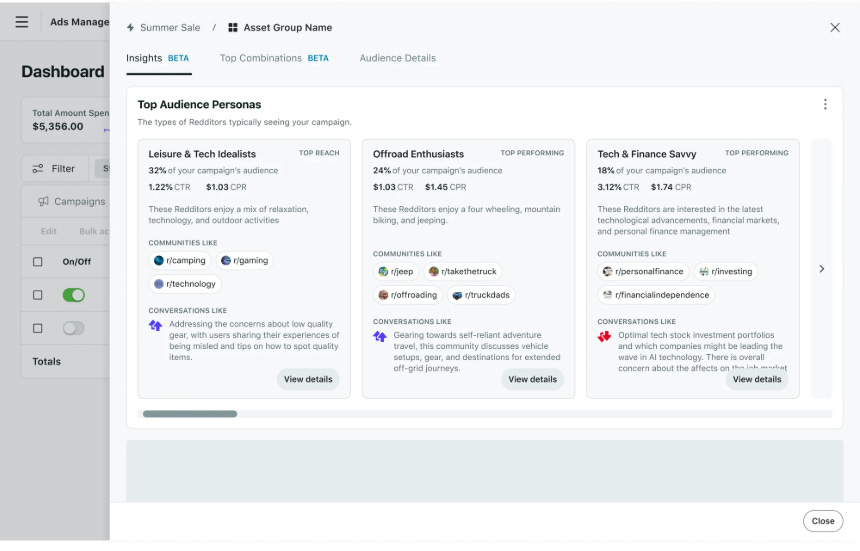
Task: Click the upvote arrows icon in Offroad Enthusiasts
Action: point(380,337)
